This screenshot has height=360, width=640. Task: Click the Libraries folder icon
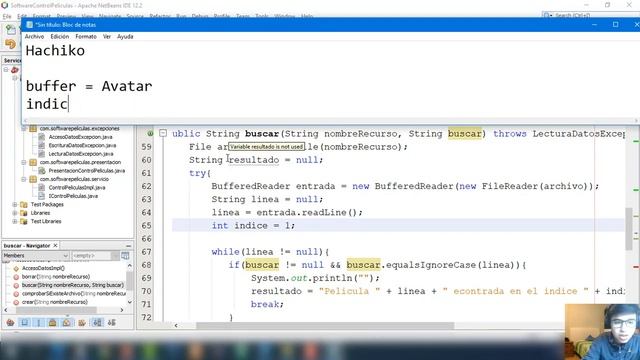24,213
